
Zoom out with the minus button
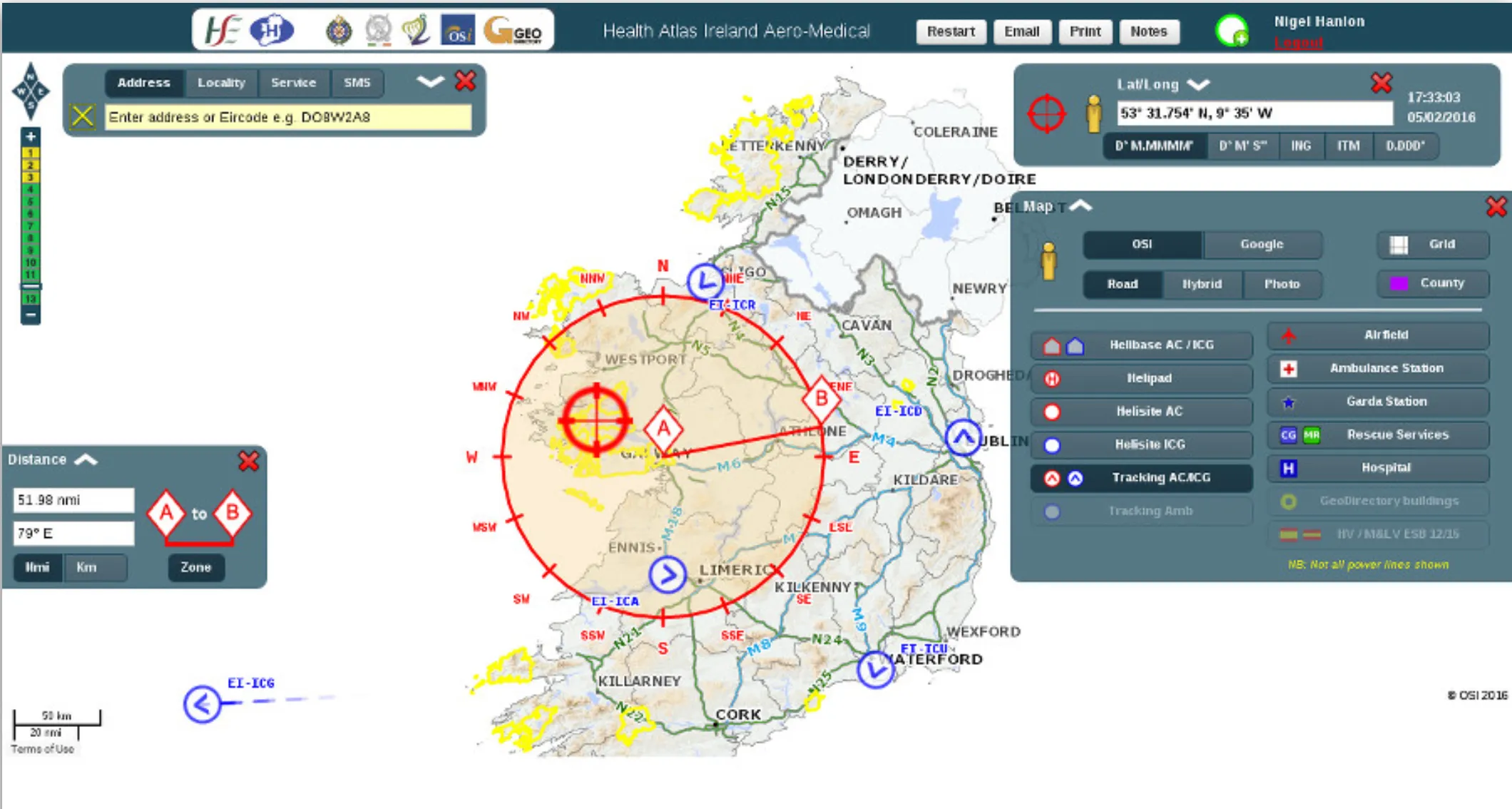(31, 315)
